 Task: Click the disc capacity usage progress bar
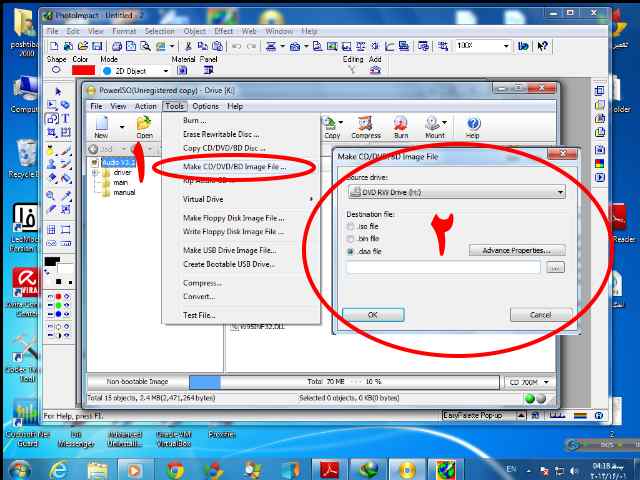point(344,382)
